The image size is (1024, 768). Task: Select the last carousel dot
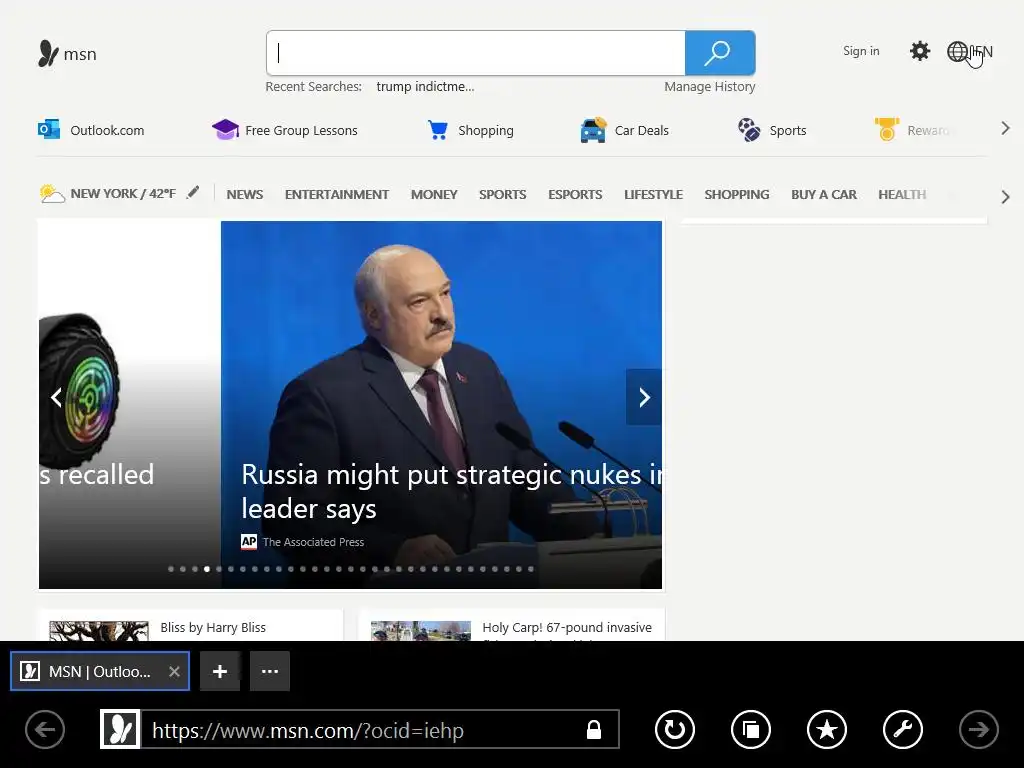(531, 569)
